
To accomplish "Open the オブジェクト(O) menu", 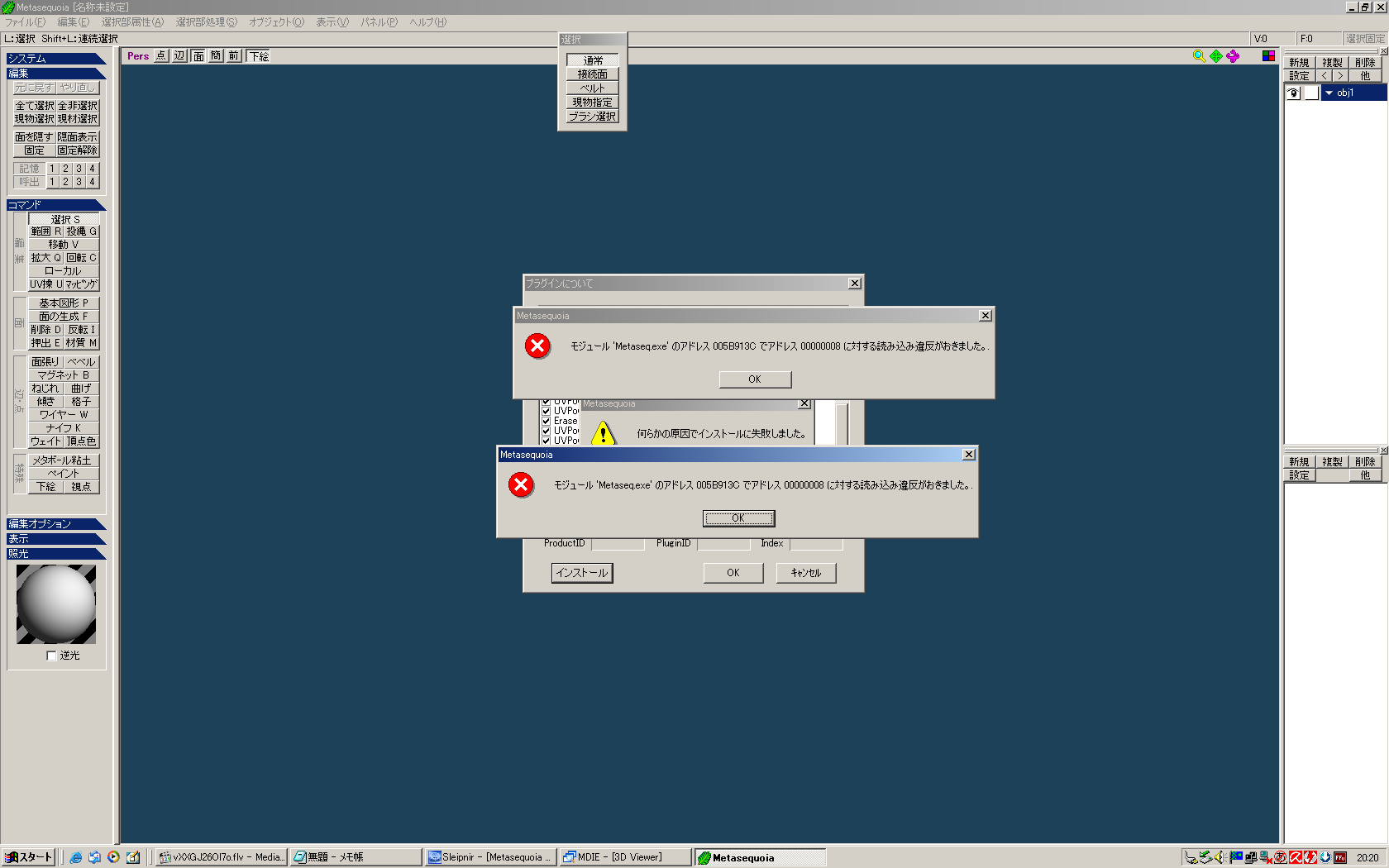I will point(276,22).
